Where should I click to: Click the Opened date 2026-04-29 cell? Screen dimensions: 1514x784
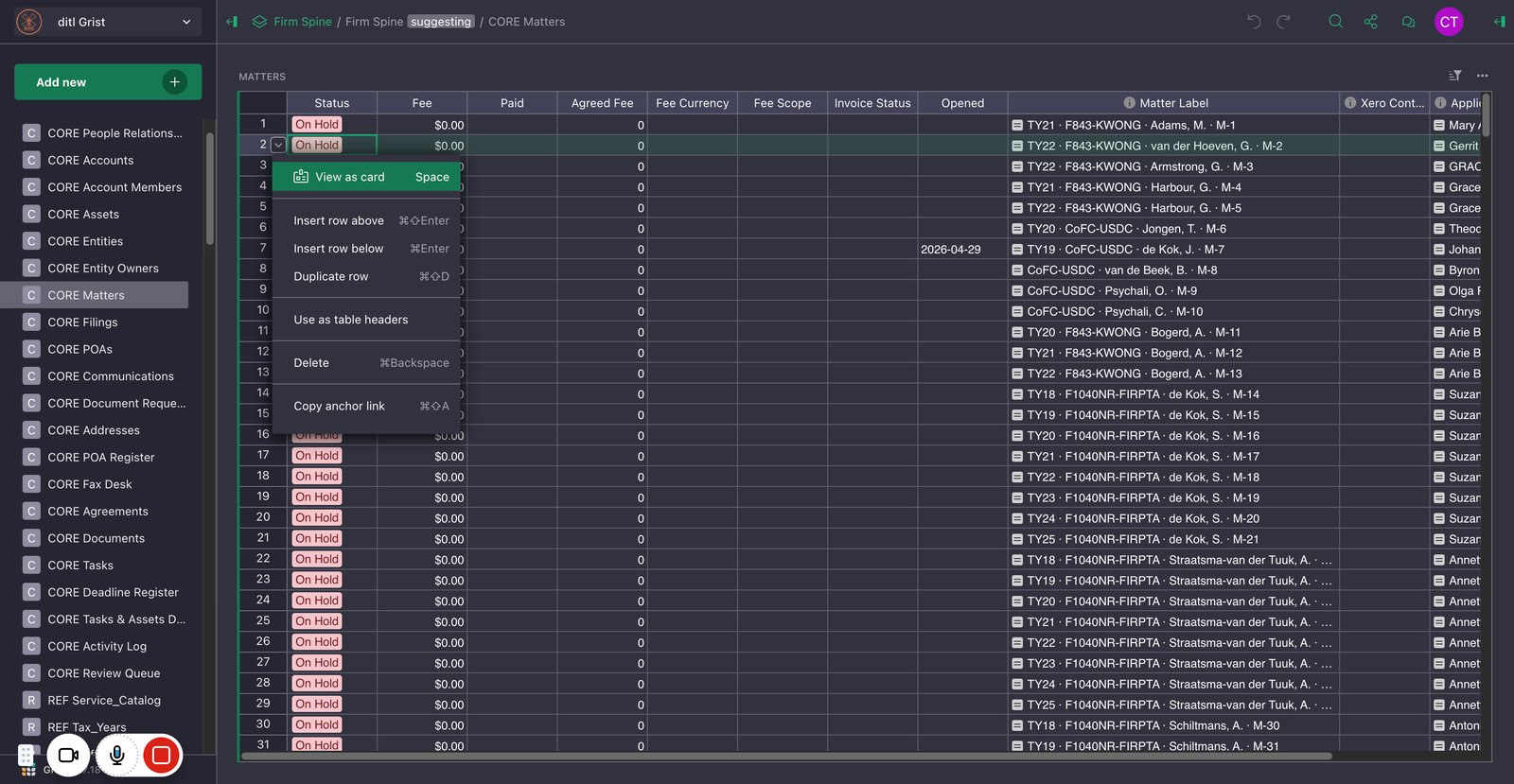click(962, 250)
